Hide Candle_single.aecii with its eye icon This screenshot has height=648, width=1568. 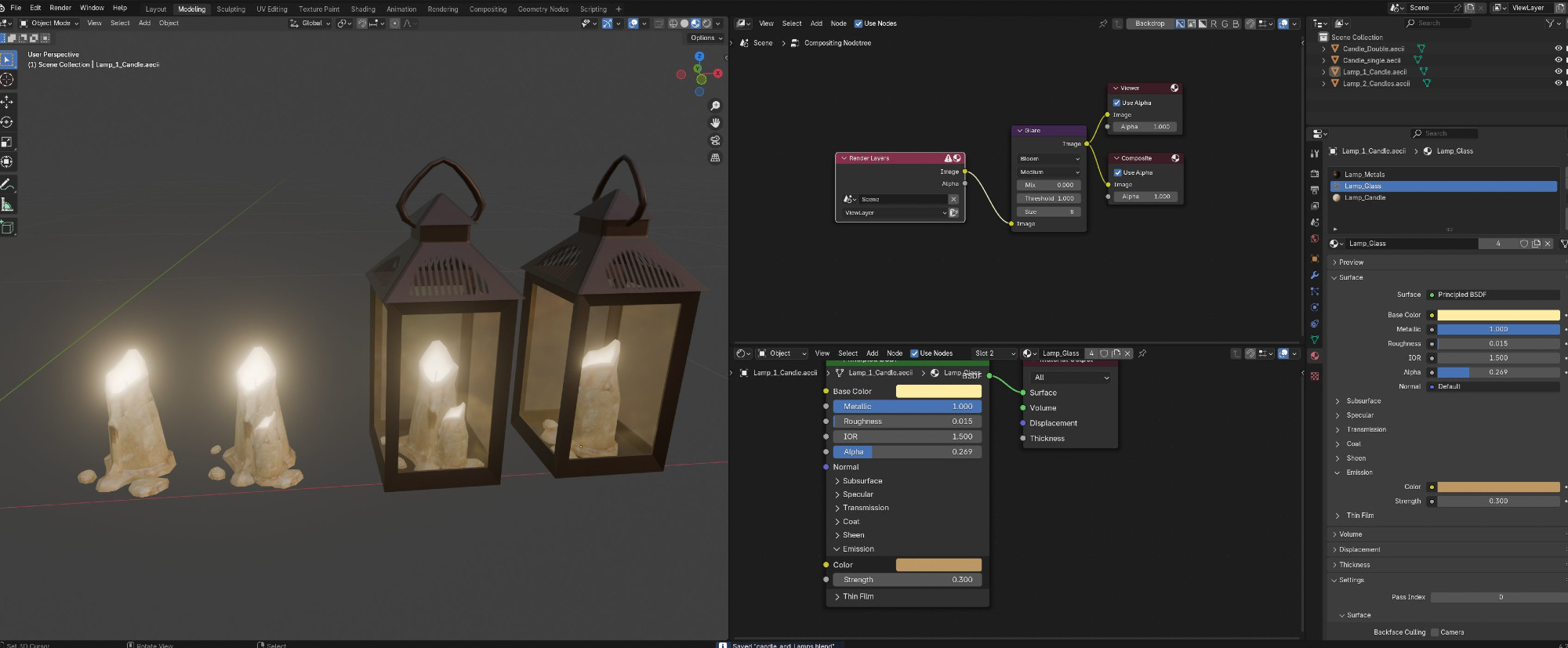click(x=1559, y=60)
